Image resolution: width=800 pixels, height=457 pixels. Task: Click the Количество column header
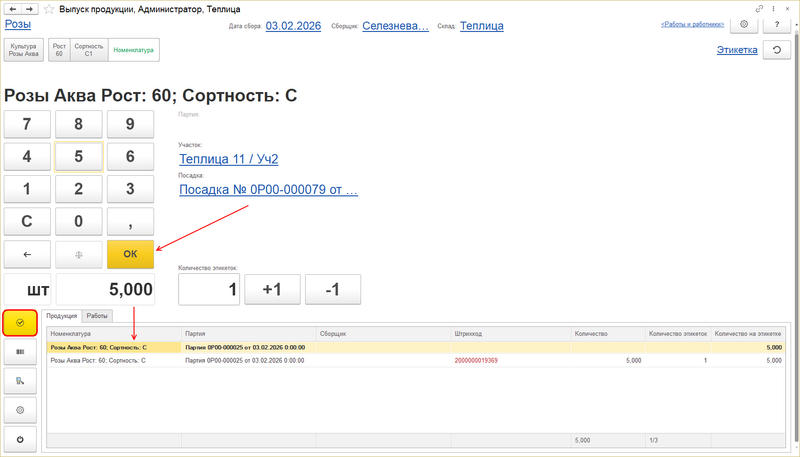[x=608, y=334]
